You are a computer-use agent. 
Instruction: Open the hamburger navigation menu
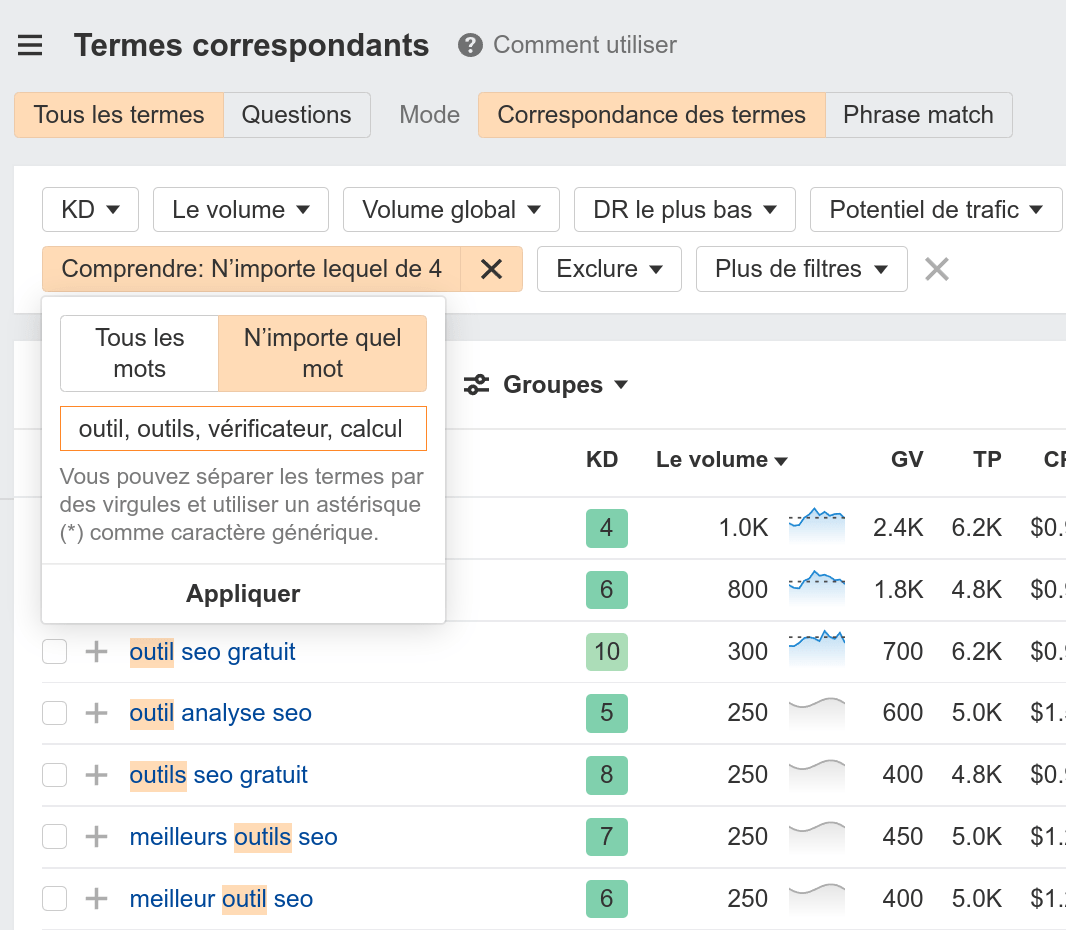30,44
